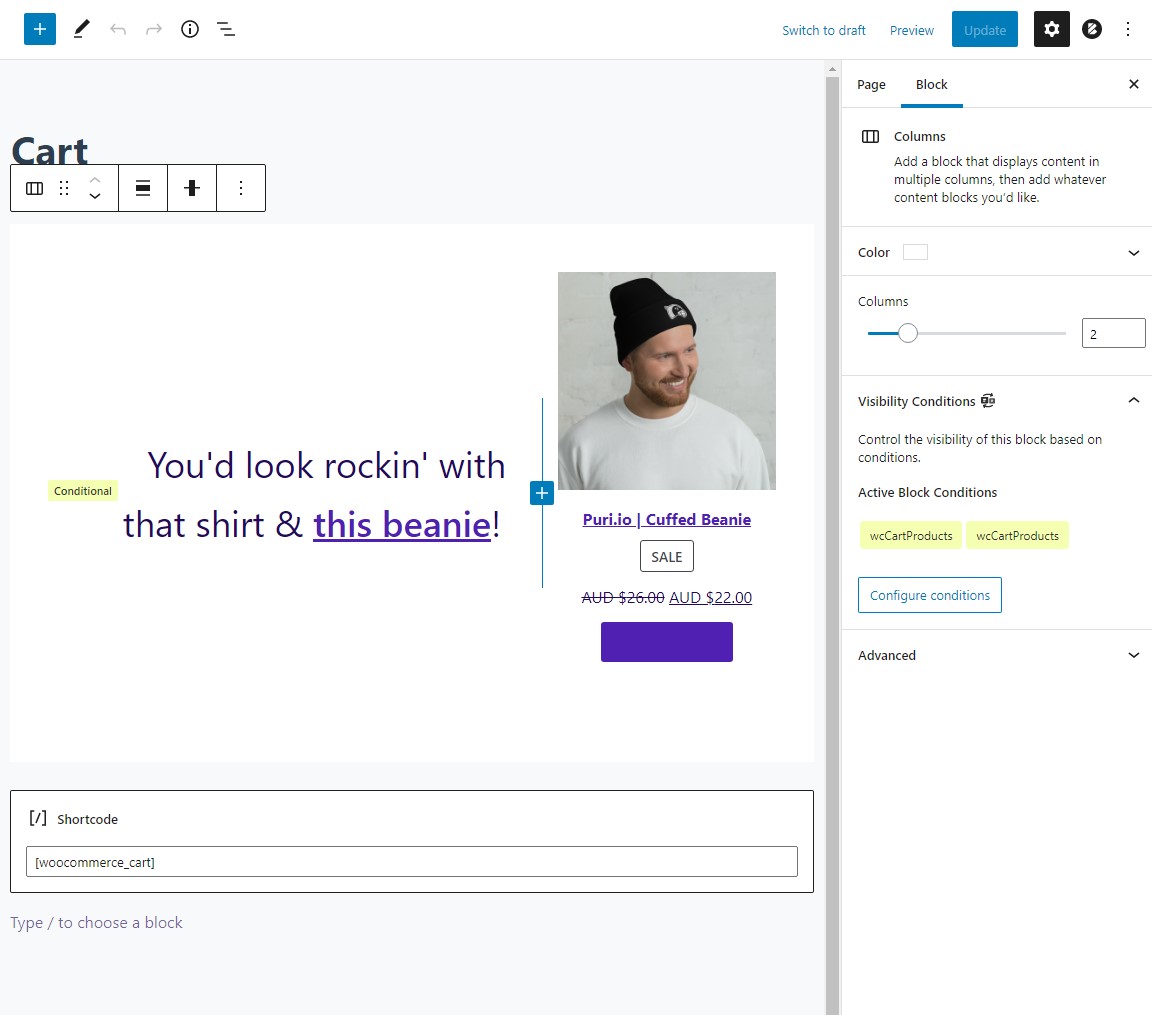The height and width of the screenshot is (1015, 1152).
Task: Click the woocommerce_cart shortcode field
Action: [411, 862]
